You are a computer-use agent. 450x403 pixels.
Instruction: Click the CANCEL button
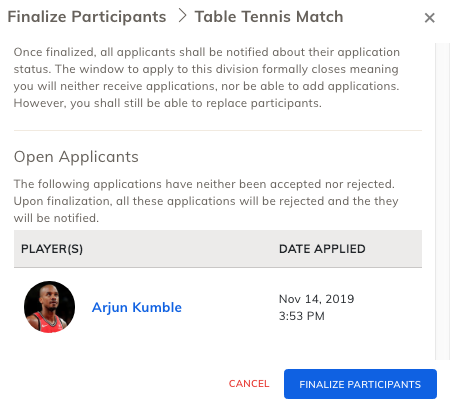coord(249,384)
